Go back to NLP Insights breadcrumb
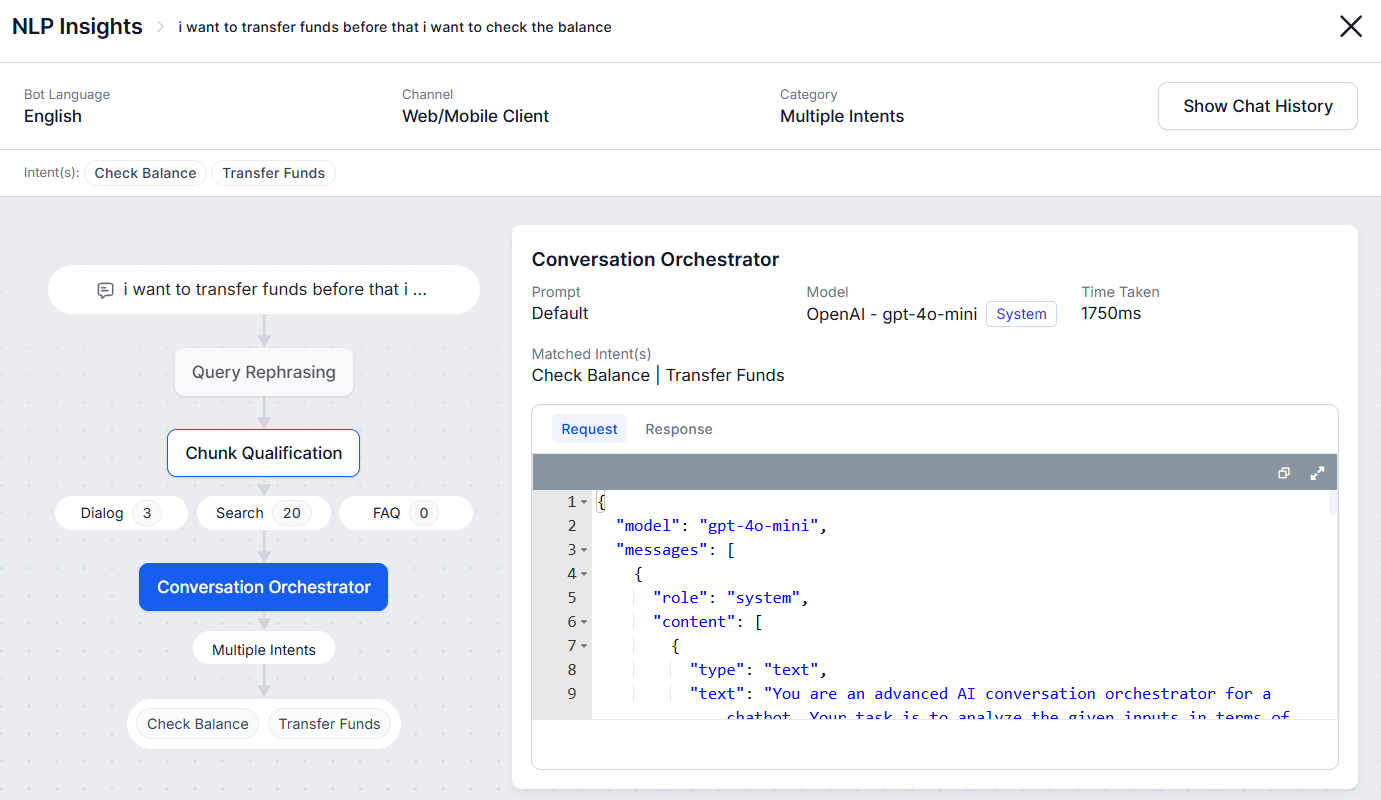Screen dimensions: 1381x800 point(77,27)
